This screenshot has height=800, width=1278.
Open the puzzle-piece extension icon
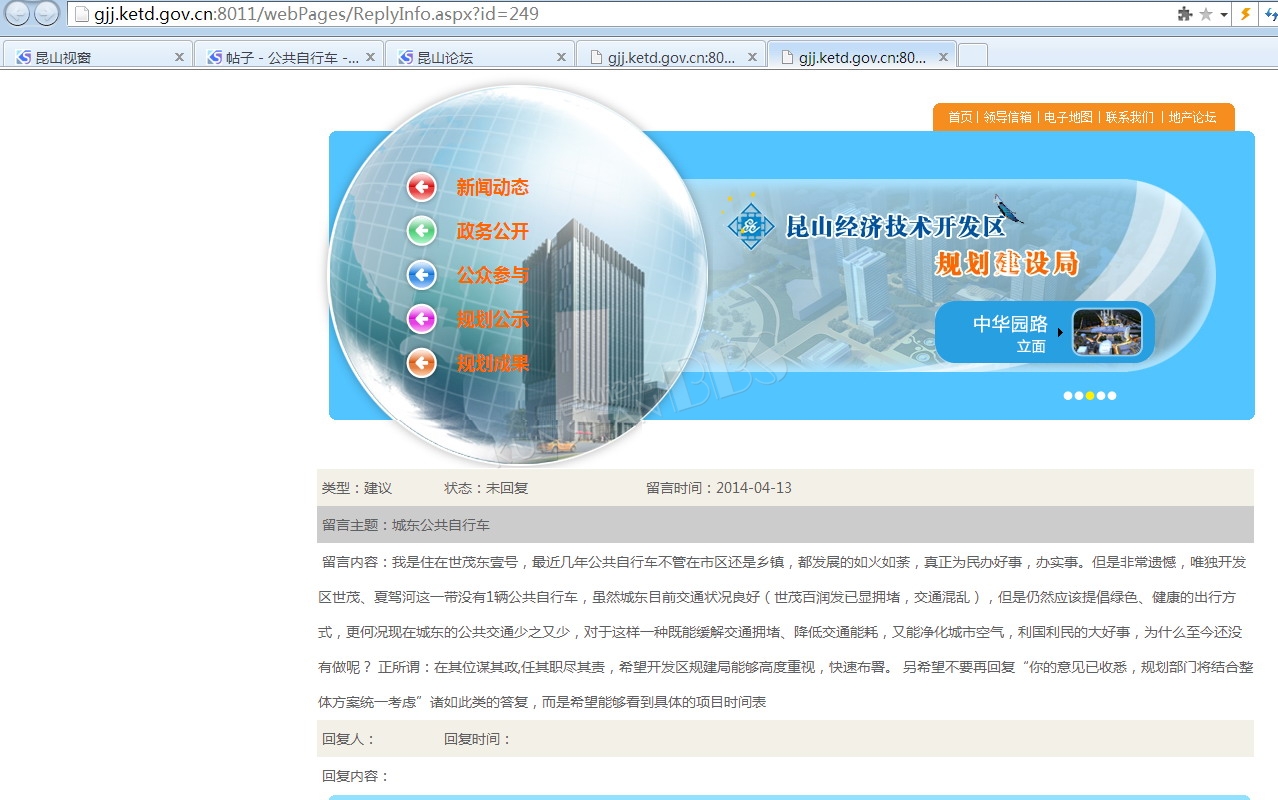tap(1185, 14)
